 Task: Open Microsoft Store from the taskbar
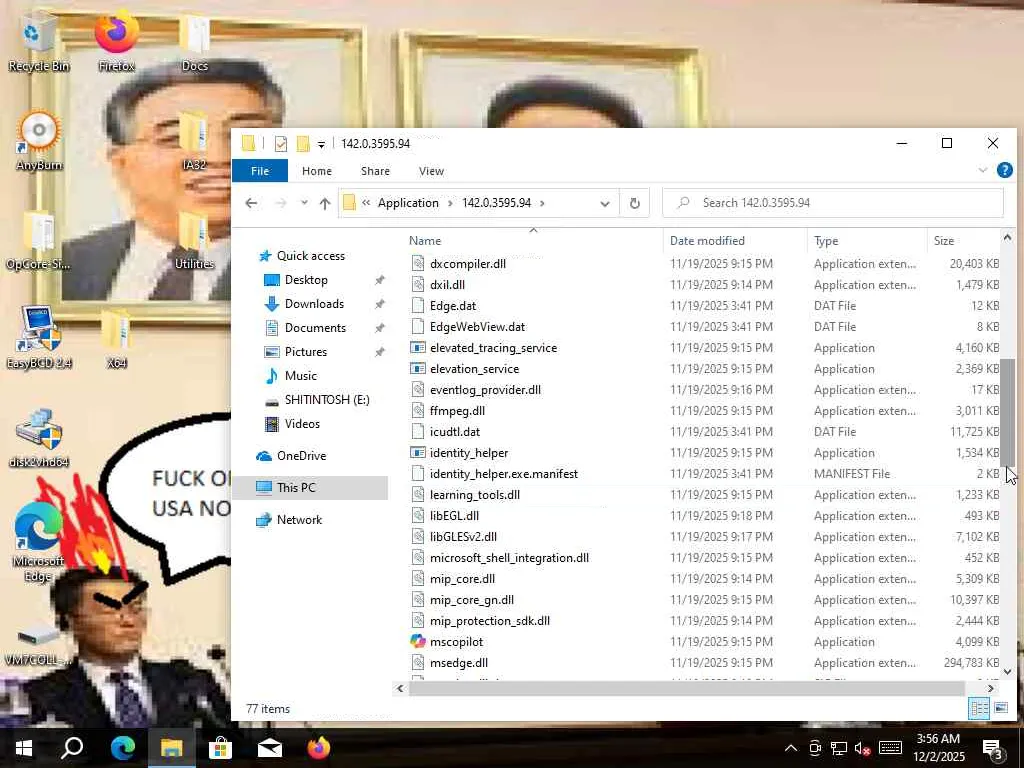point(220,748)
